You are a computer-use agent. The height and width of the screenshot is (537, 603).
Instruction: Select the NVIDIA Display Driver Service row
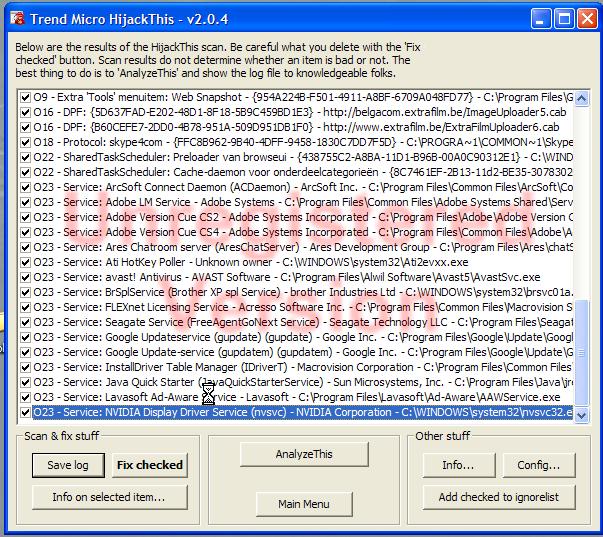303,412
